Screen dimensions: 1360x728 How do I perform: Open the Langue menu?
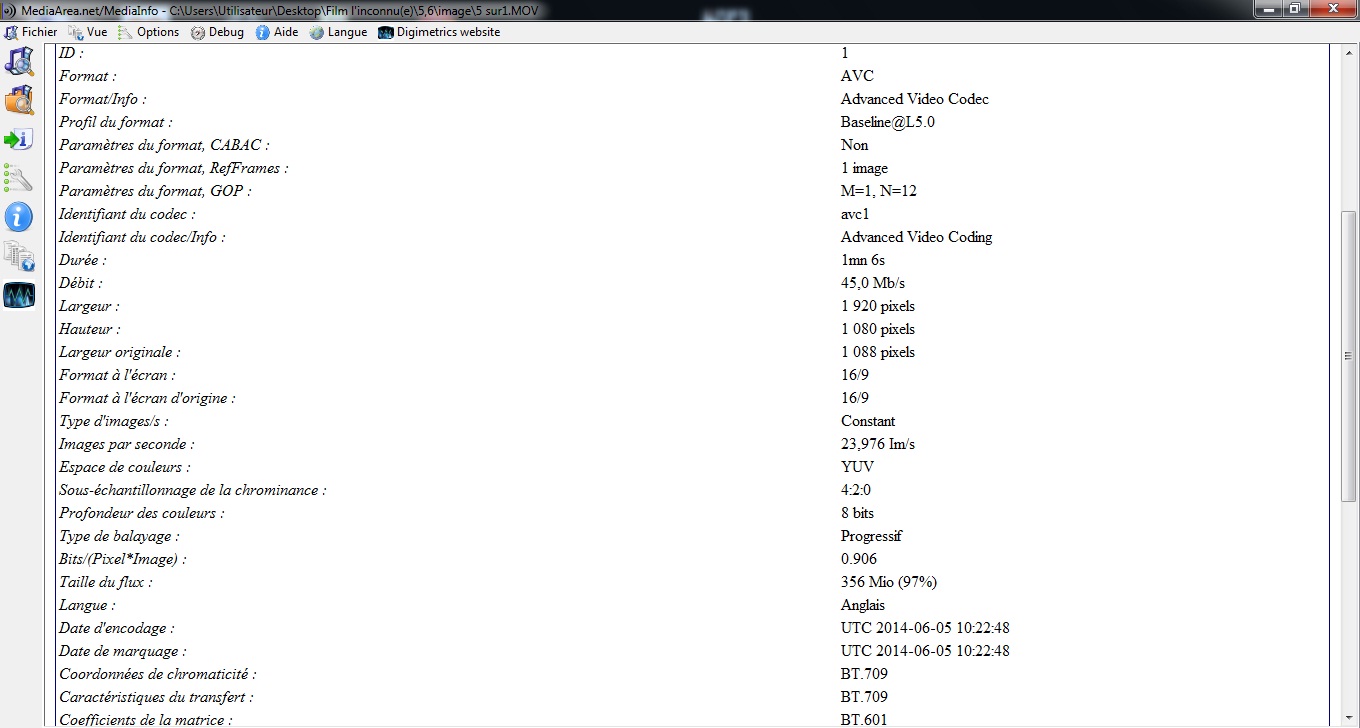pos(338,32)
